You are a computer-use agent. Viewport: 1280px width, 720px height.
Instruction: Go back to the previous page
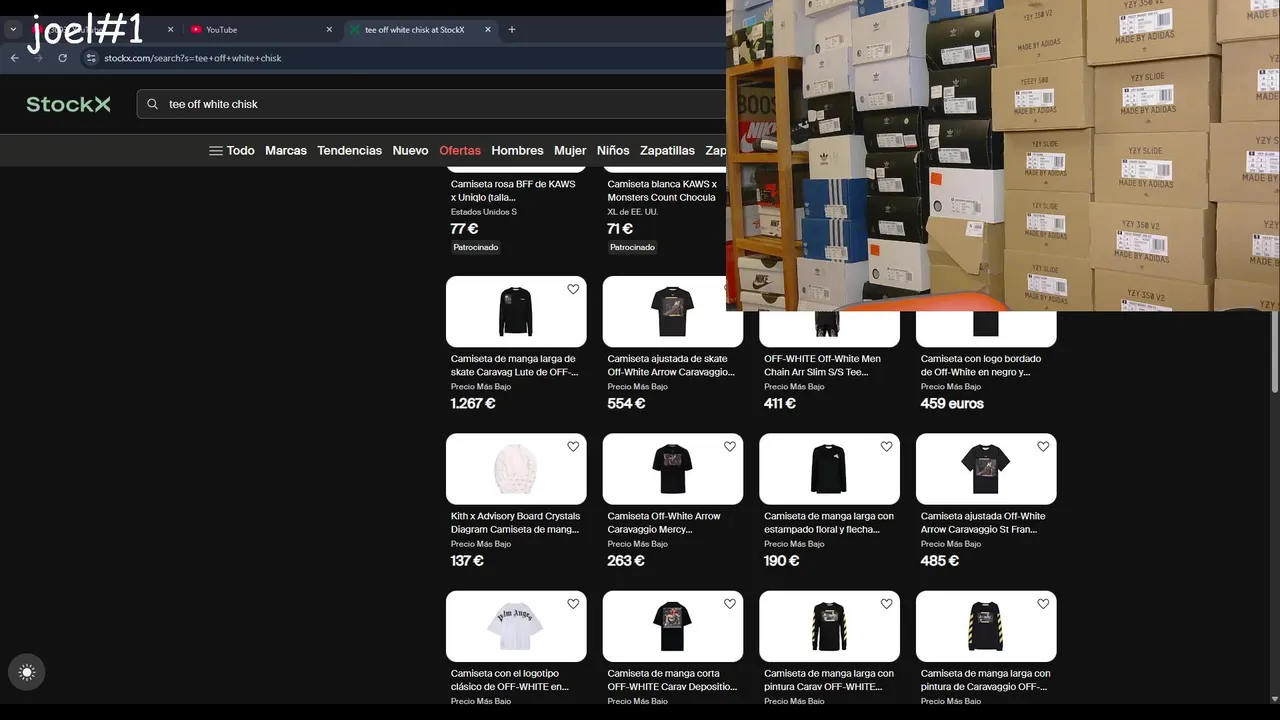[15, 58]
